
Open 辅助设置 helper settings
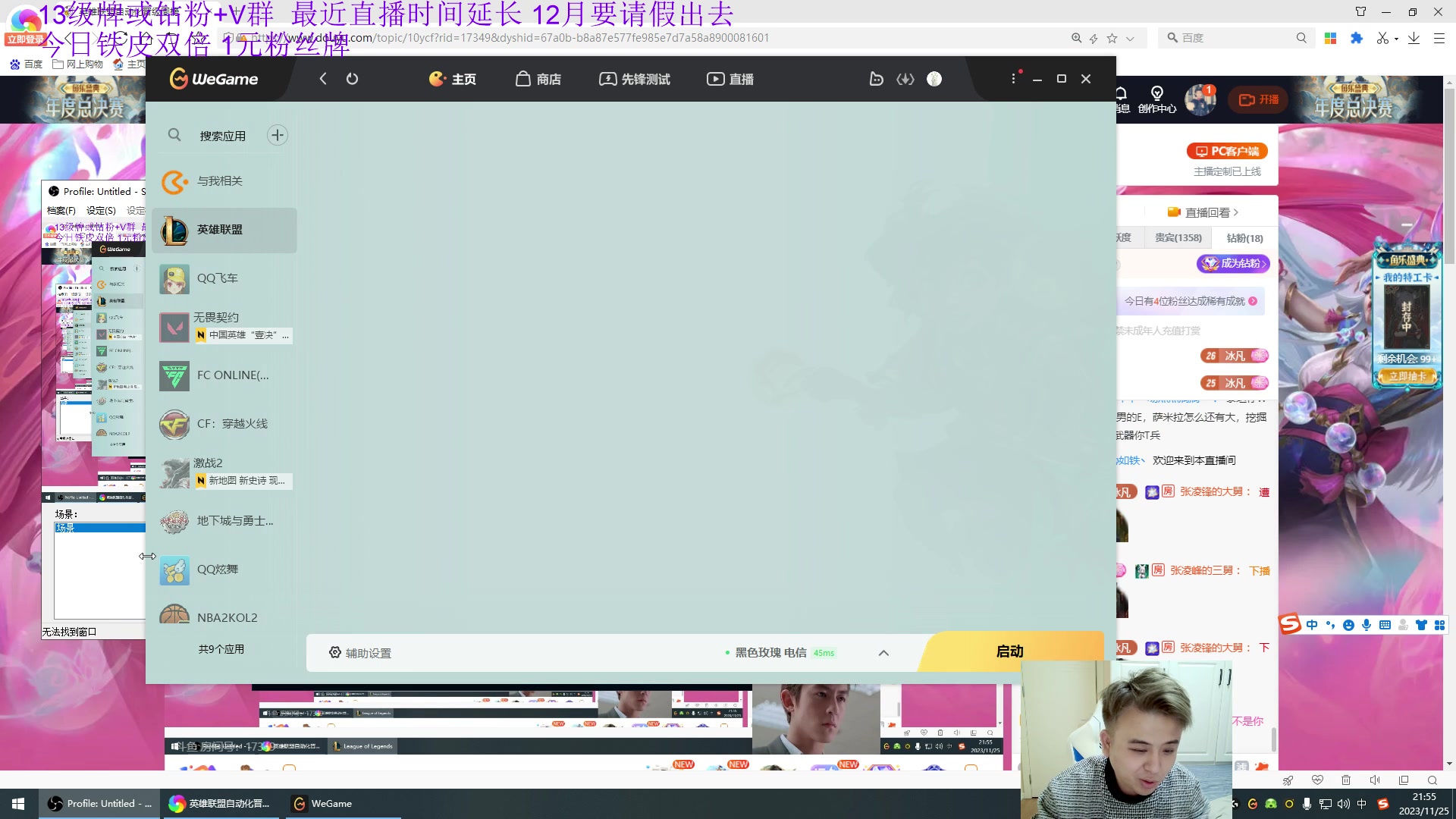click(x=360, y=653)
